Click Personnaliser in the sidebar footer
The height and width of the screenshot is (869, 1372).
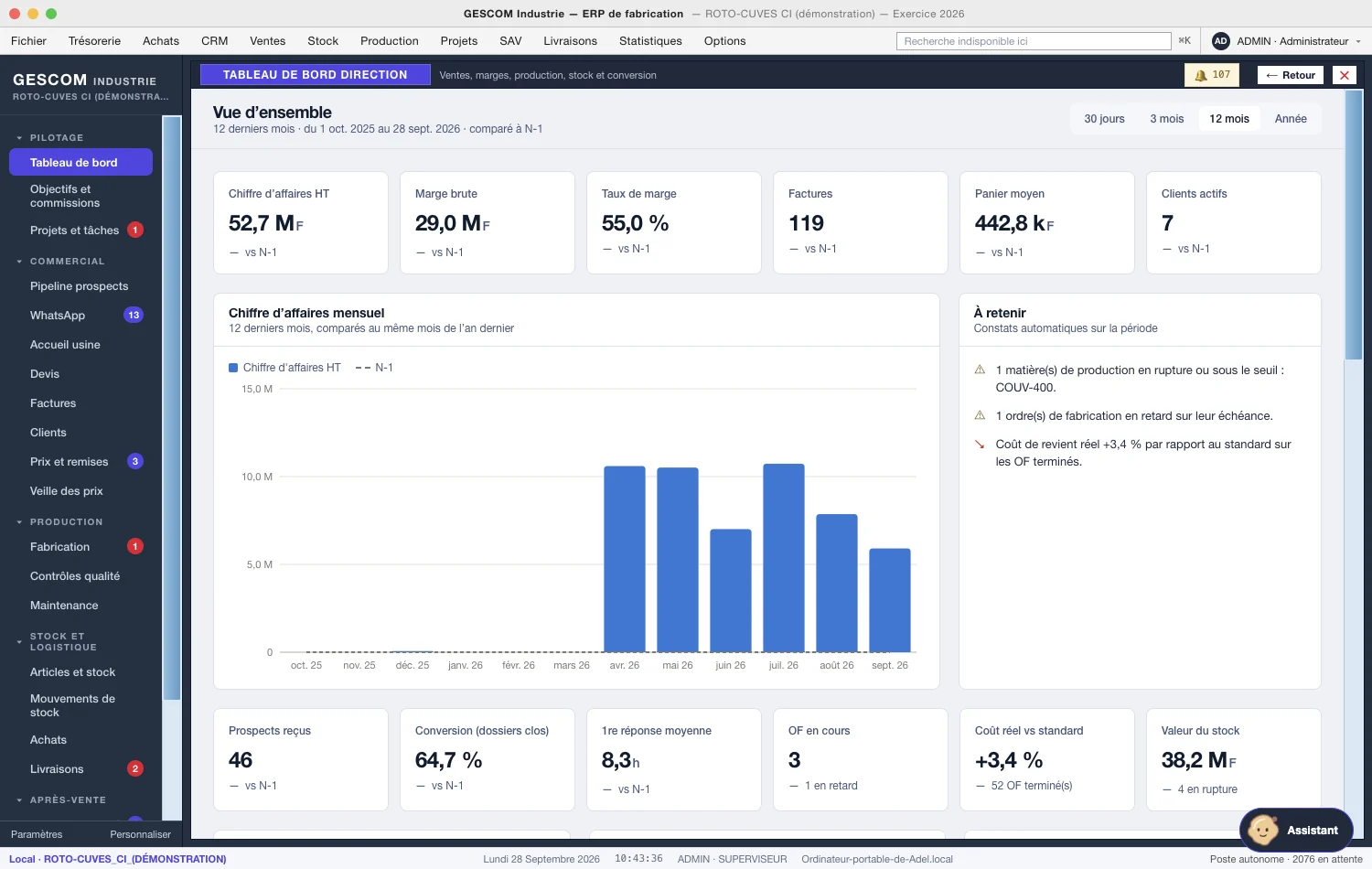coord(140,834)
